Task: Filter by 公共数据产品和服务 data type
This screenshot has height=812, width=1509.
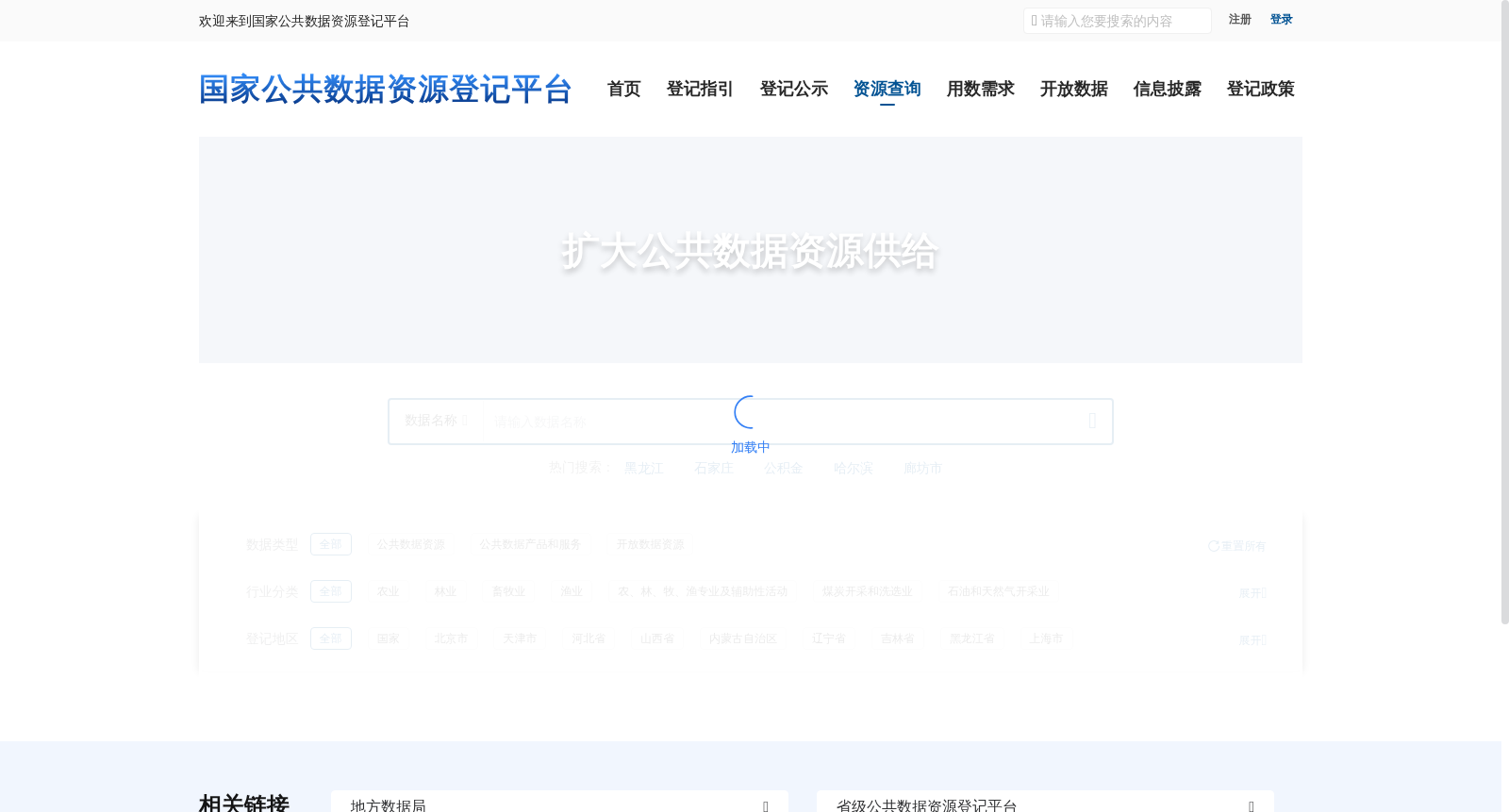Action: [x=530, y=544]
